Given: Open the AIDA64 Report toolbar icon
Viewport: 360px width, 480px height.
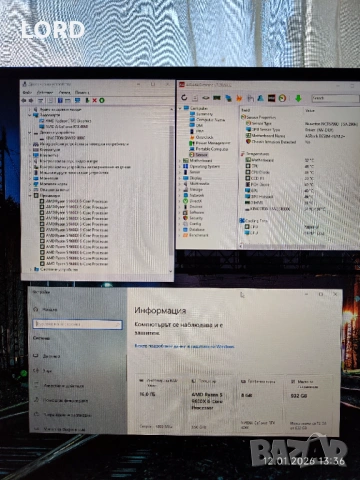Looking at the screenshot, I should click(x=195, y=98).
